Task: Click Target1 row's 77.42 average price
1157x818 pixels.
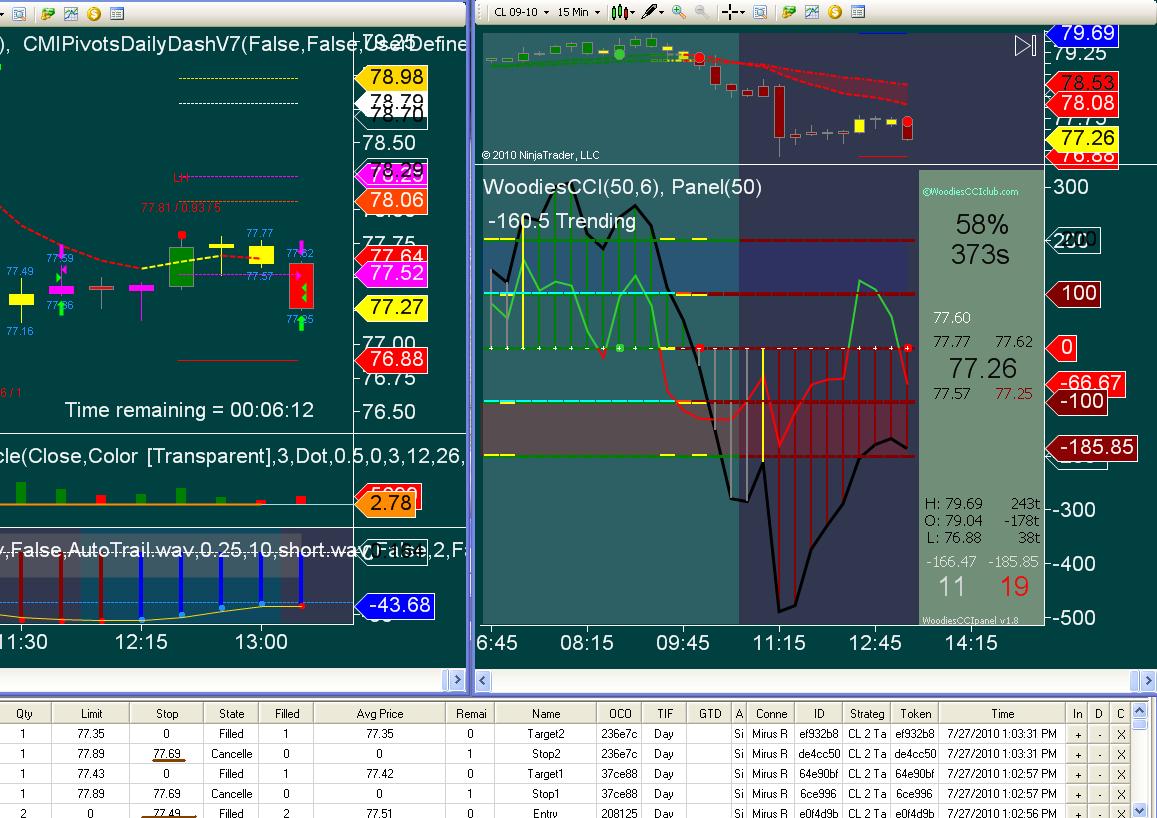Action: click(x=380, y=774)
